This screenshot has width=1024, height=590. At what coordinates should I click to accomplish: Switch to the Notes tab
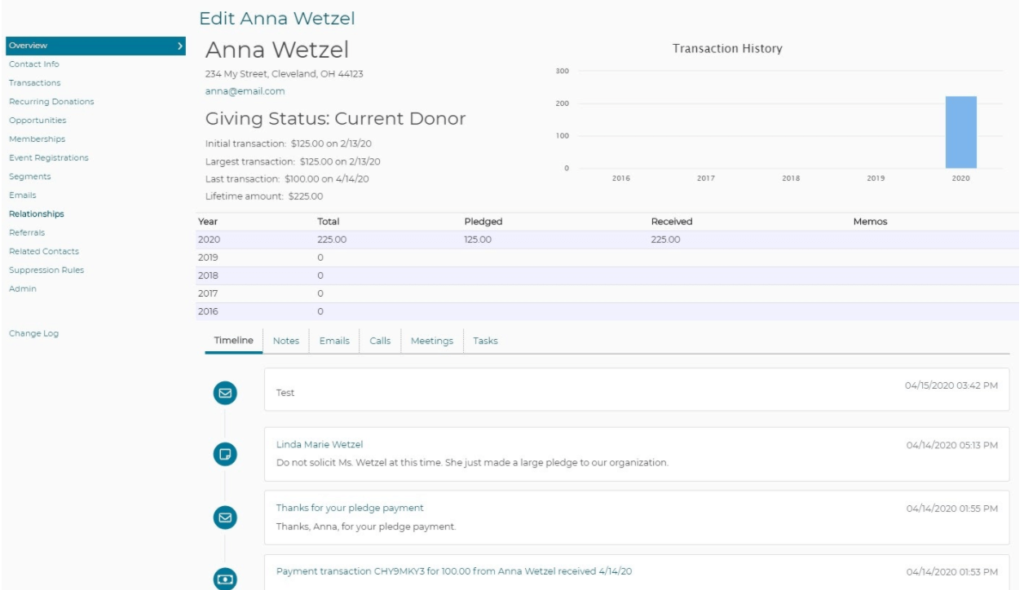(286, 341)
